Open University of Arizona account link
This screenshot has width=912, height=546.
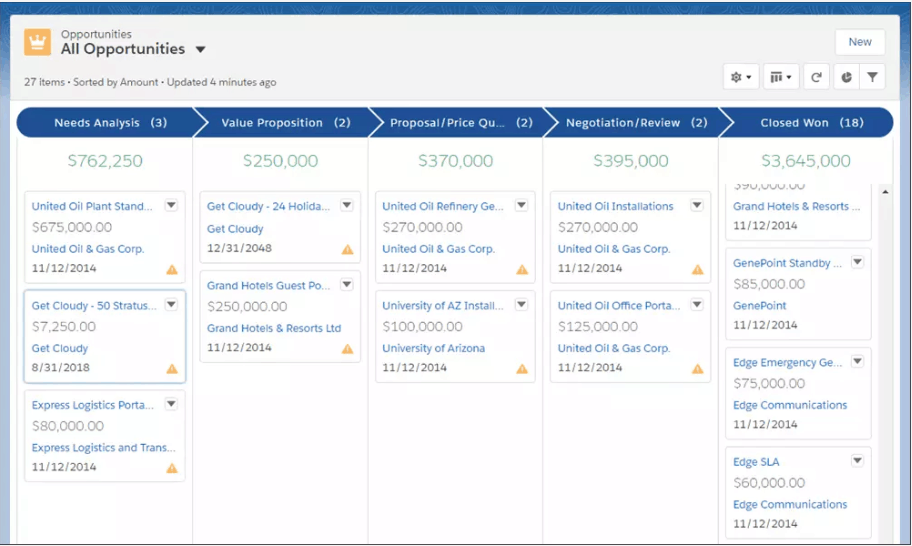point(433,348)
